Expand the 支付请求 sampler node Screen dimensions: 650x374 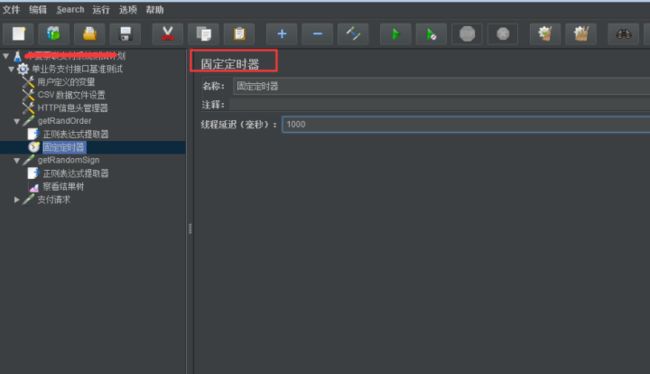tap(17, 200)
